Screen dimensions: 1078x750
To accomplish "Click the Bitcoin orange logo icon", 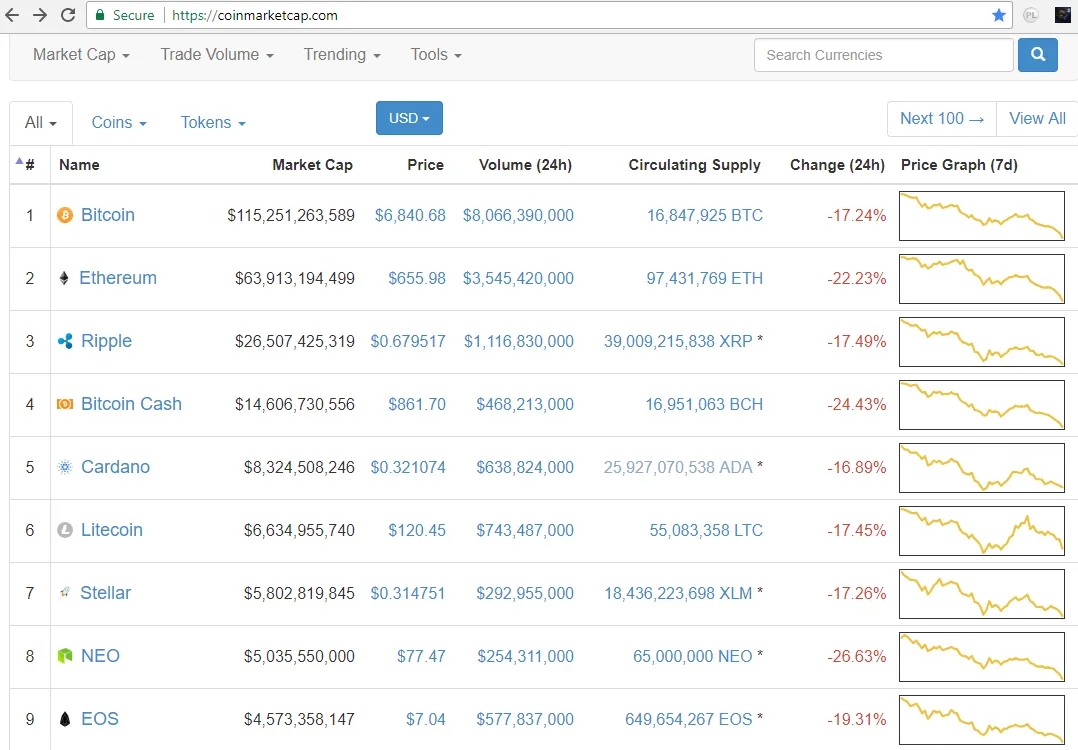I will pyautogui.click(x=65, y=215).
